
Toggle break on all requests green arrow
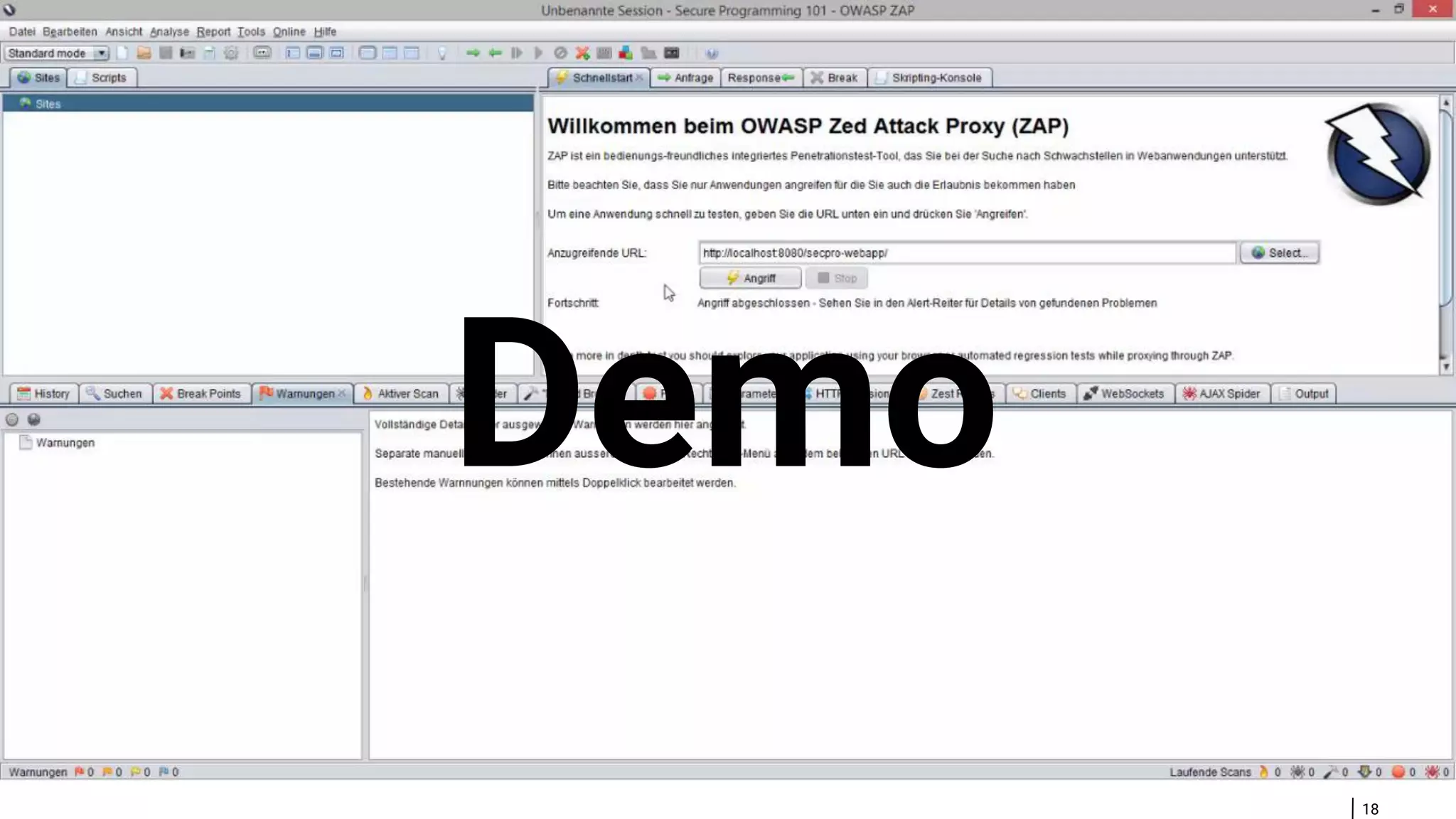(x=473, y=53)
